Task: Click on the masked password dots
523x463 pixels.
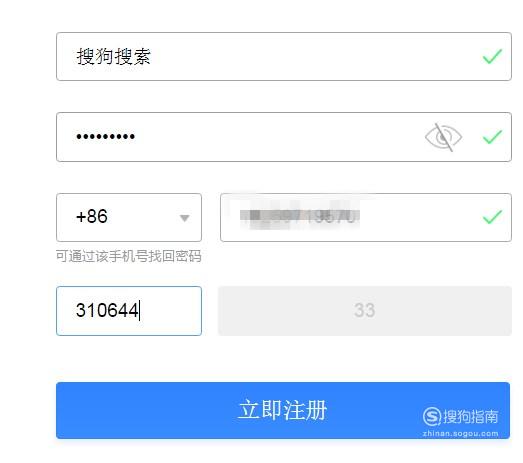Action: [105, 136]
